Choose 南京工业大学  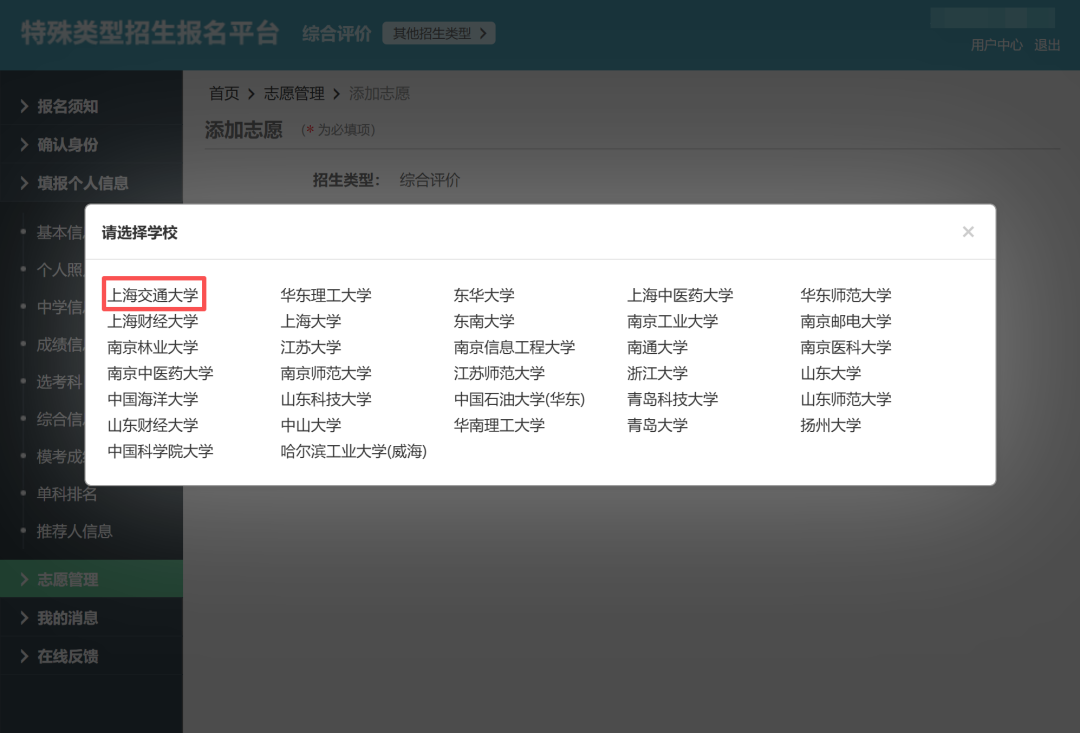[x=672, y=321]
